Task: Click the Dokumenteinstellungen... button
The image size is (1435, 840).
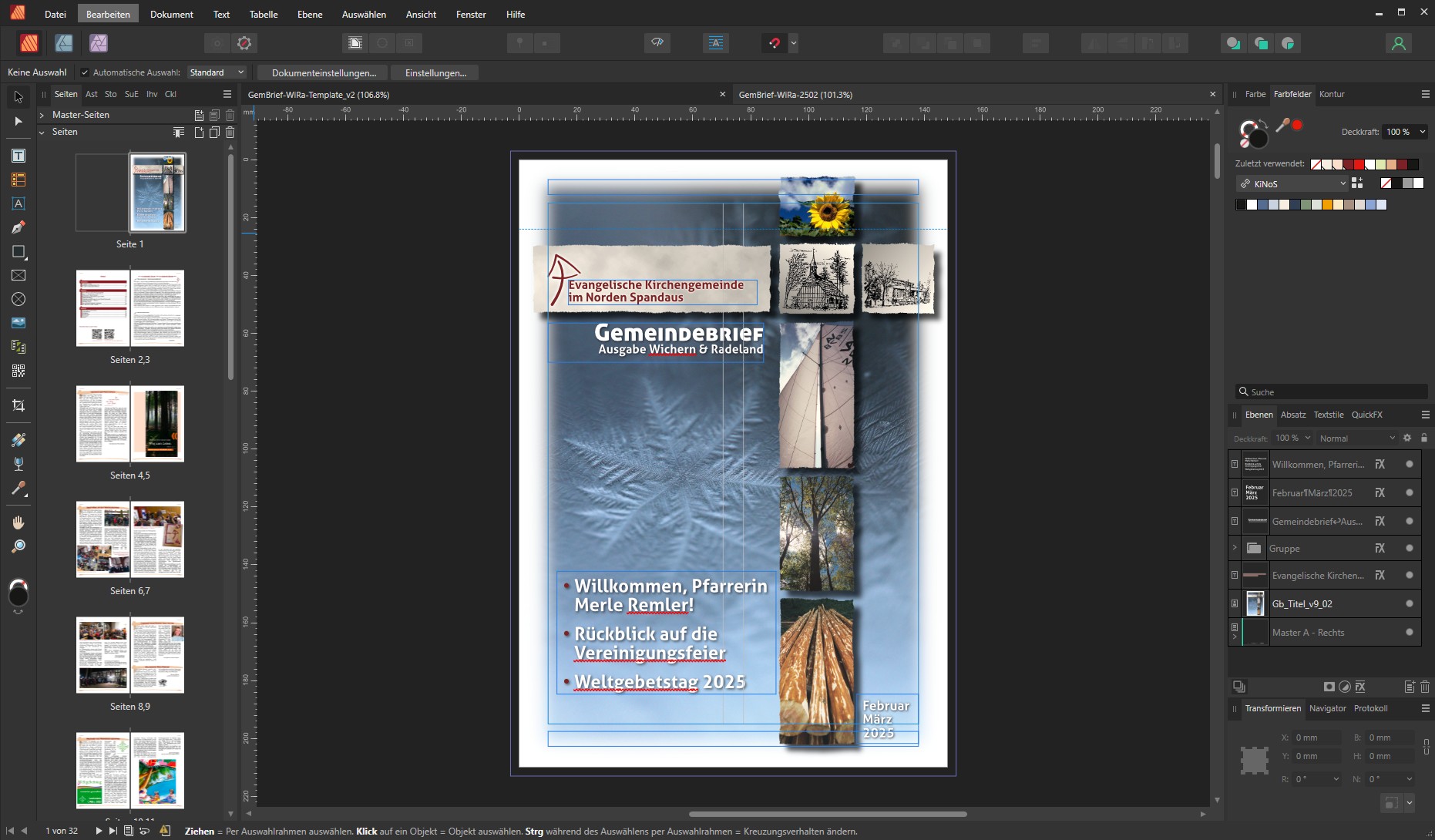Action: pos(324,72)
